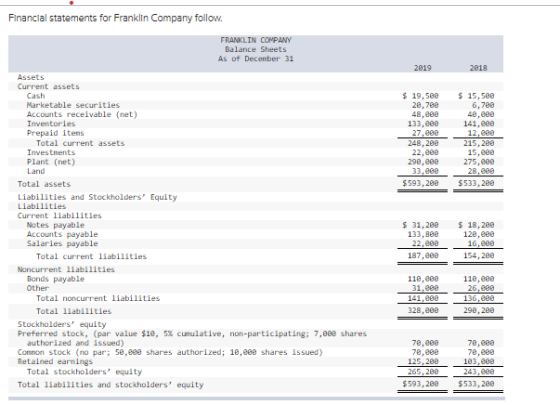Click the Total assets label
The height and width of the screenshot is (405, 560).
44,184
